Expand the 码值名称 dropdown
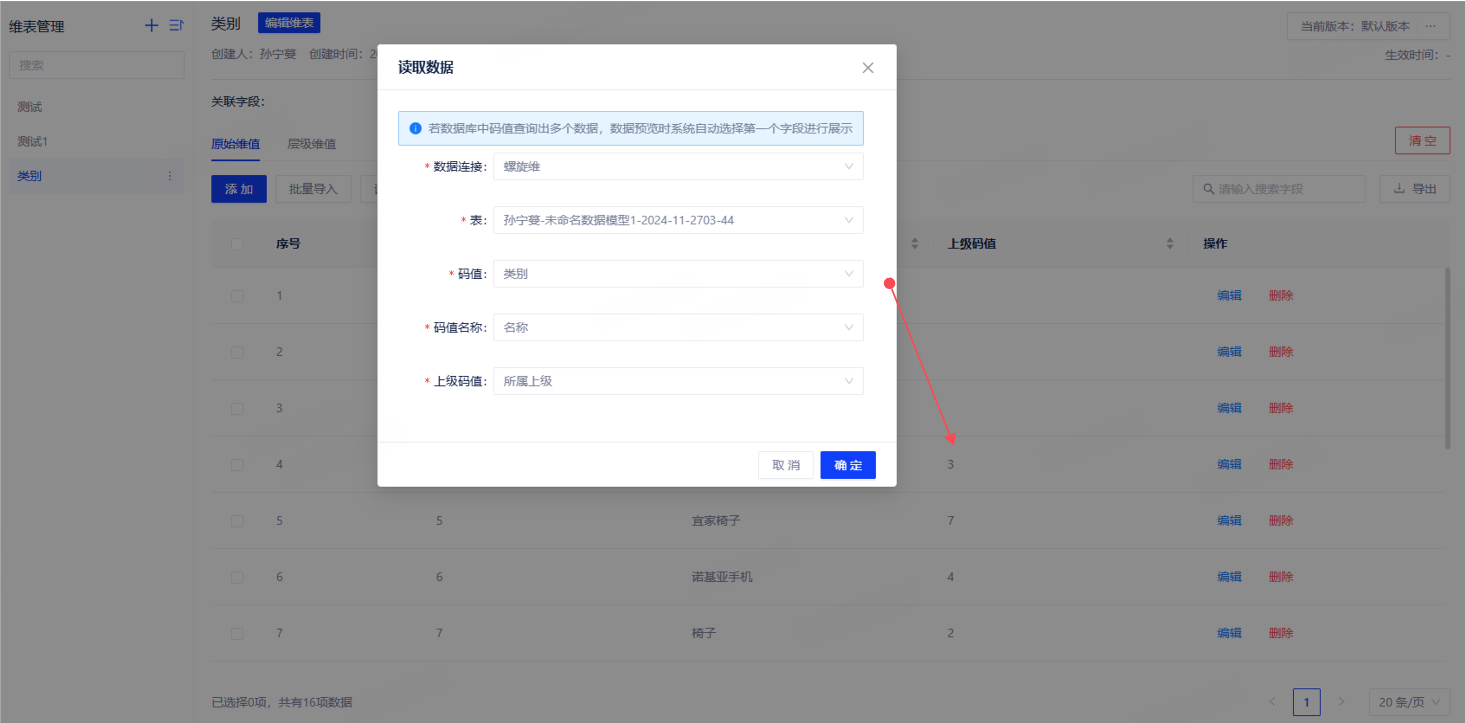 pyautogui.click(x=678, y=327)
